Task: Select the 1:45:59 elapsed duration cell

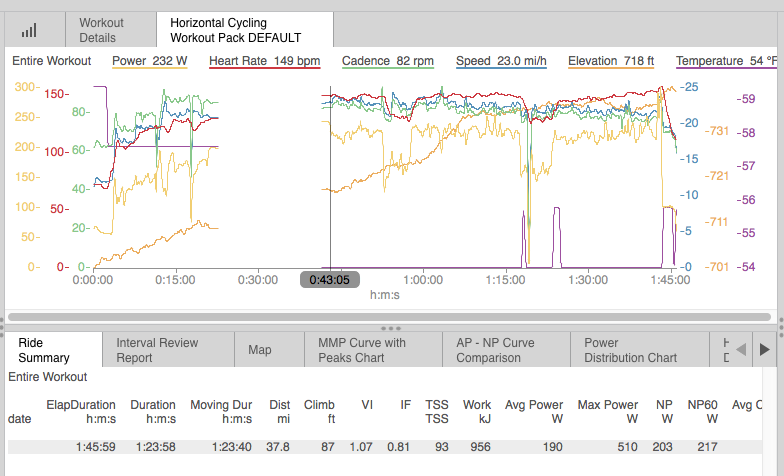Action: [x=96, y=447]
